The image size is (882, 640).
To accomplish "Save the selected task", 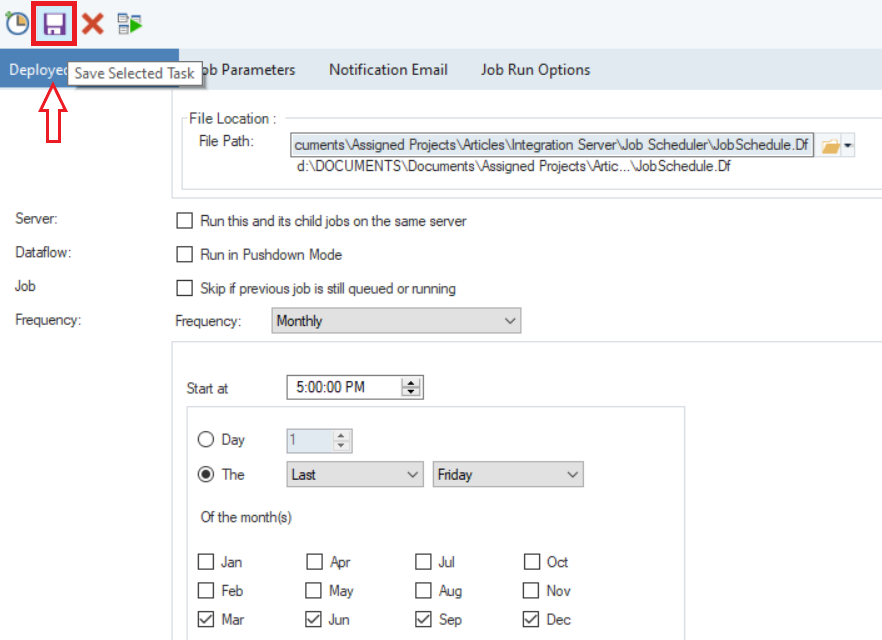I will click(x=55, y=23).
